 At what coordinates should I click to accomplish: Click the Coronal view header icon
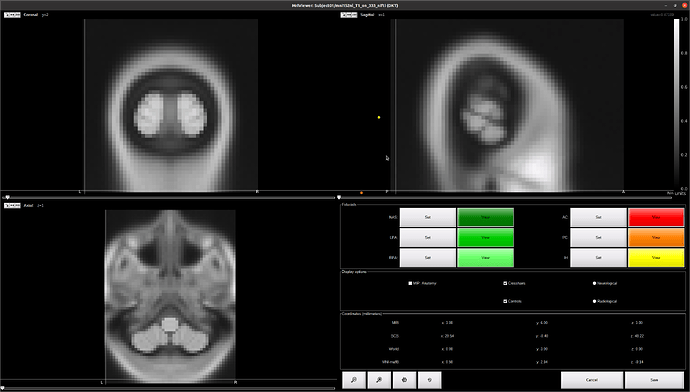pos(12,15)
